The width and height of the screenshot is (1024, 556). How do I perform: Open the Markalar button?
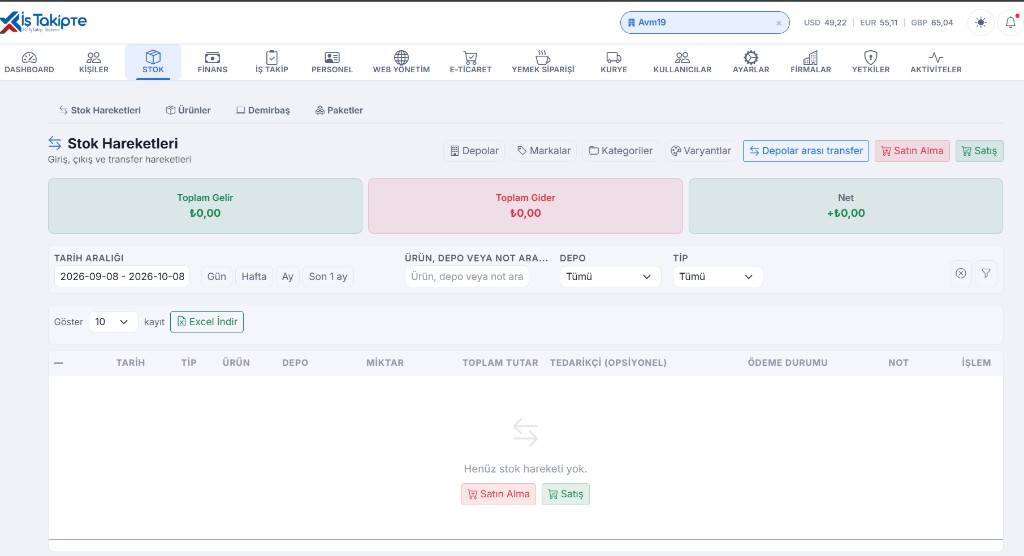pyautogui.click(x=544, y=151)
